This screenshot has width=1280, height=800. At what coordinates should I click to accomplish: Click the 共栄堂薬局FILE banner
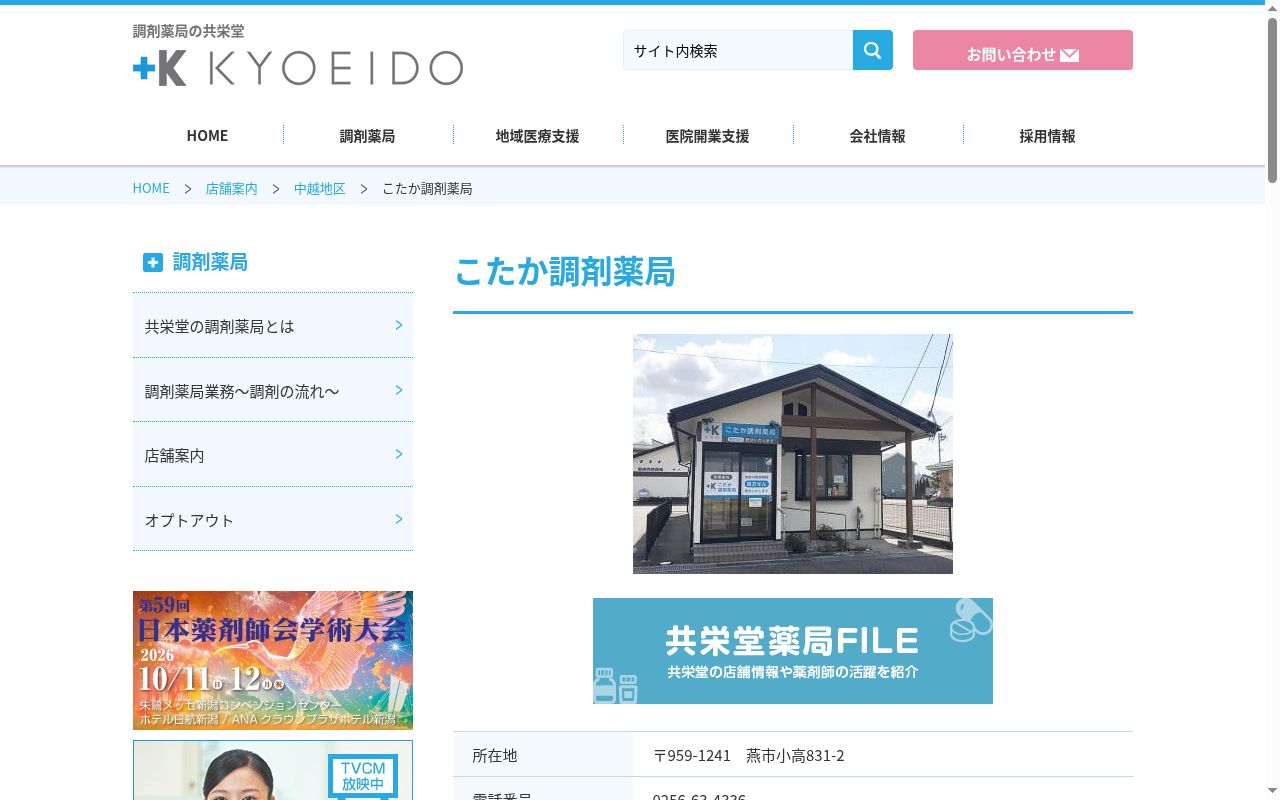(x=793, y=651)
